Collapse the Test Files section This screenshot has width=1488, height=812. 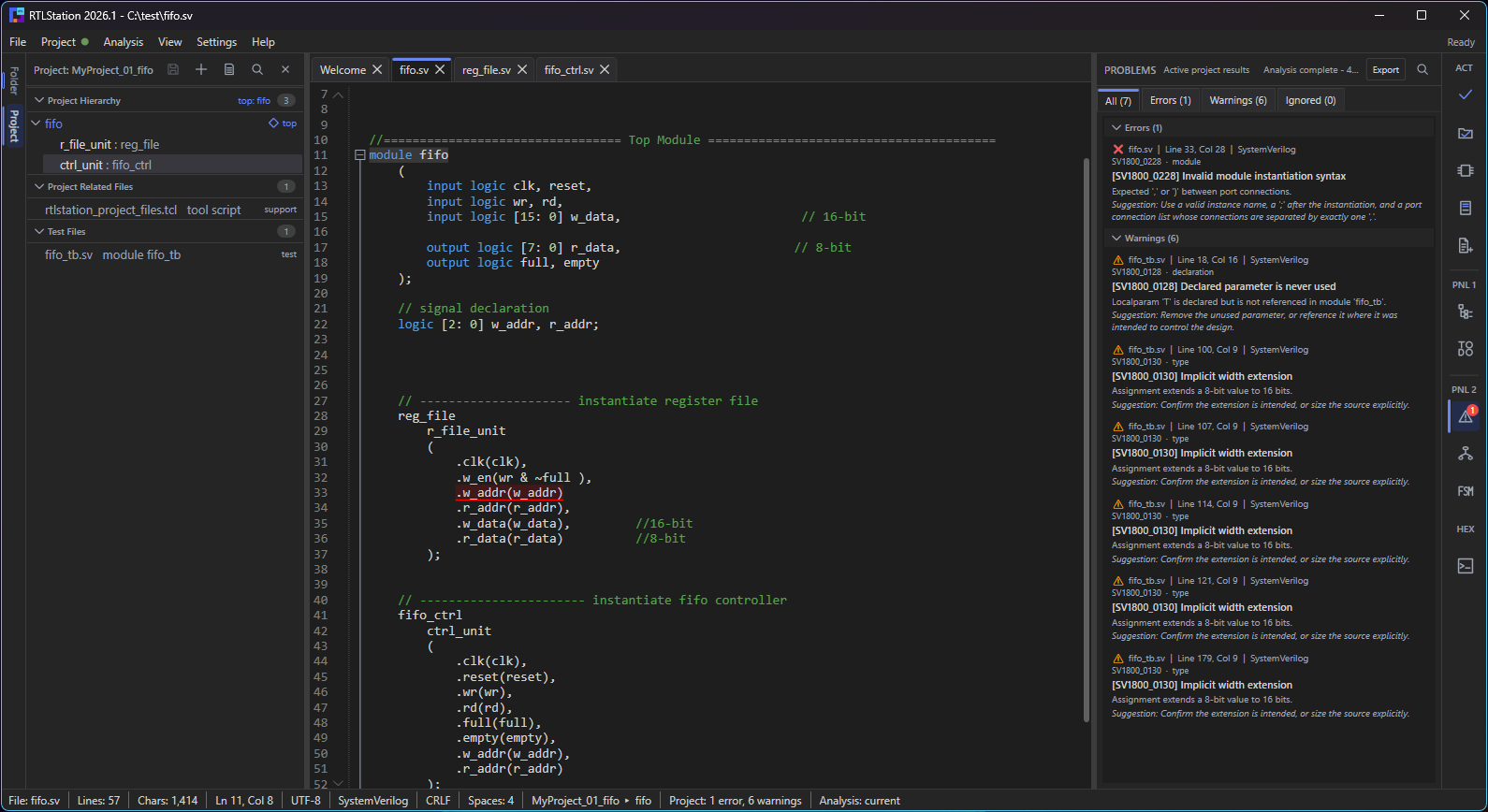coord(39,231)
